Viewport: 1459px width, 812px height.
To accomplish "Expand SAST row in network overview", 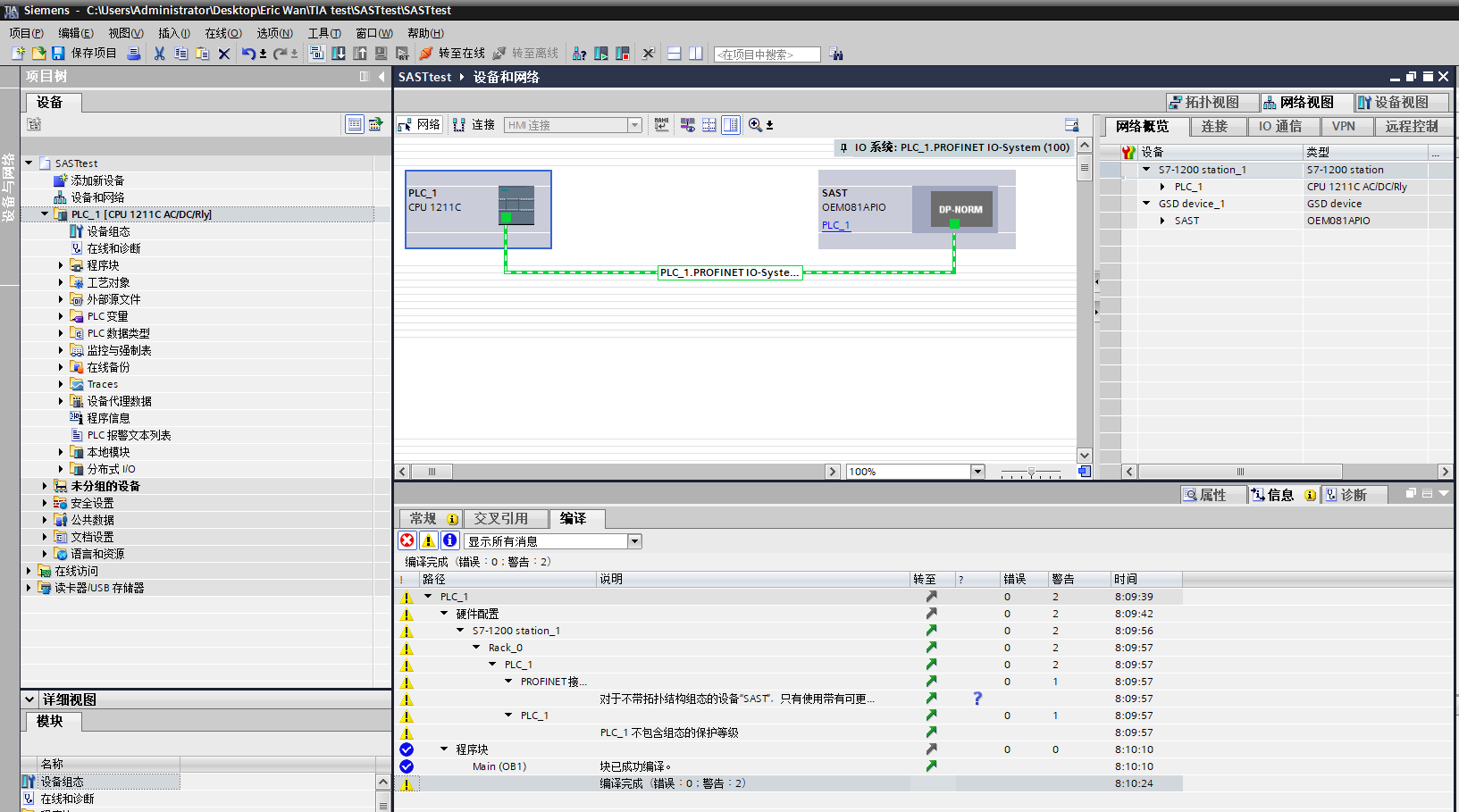I will pyautogui.click(x=1162, y=221).
